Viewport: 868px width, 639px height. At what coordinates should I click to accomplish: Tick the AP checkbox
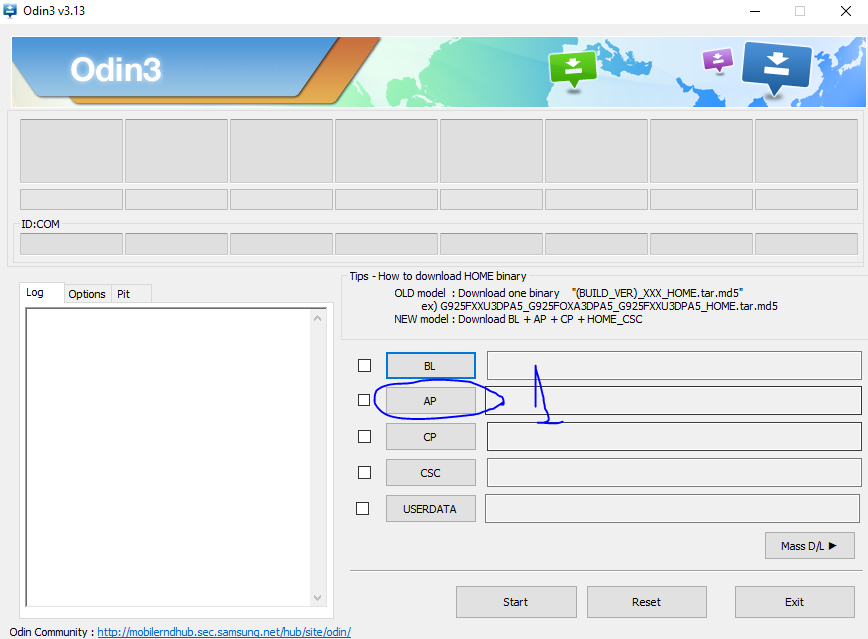pyautogui.click(x=364, y=400)
